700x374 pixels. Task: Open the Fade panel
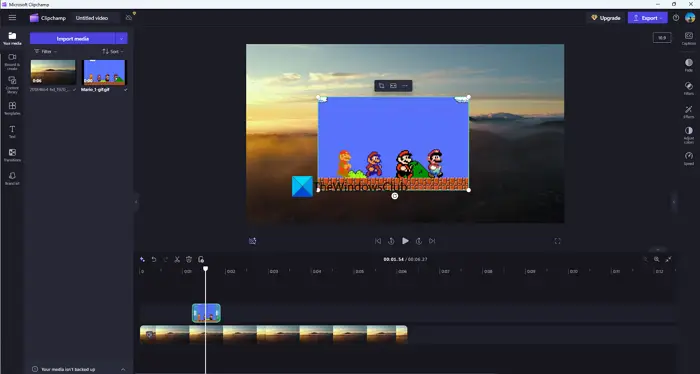point(688,65)
